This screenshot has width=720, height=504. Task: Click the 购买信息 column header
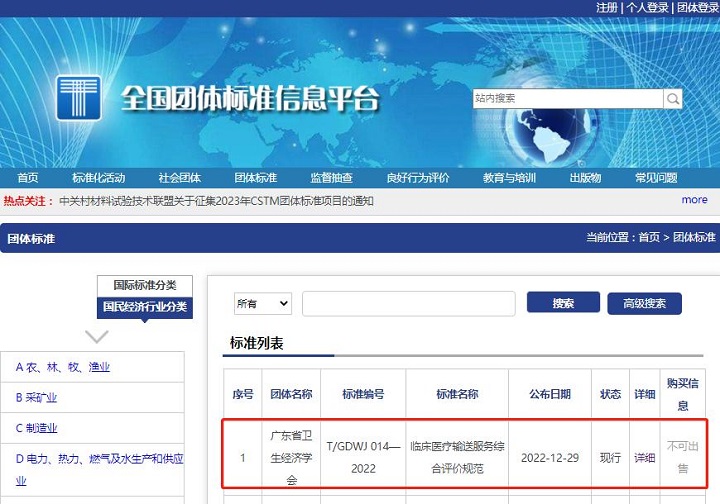click(683, 394)
